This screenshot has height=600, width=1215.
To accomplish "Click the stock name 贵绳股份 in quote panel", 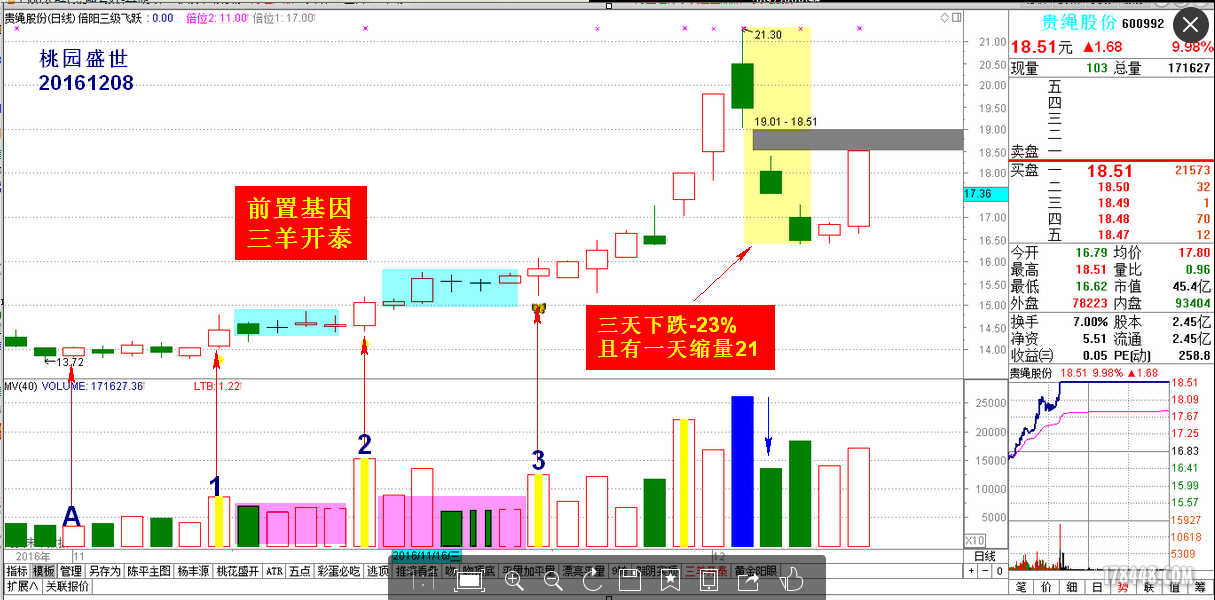I will [x=1078, y=23].
